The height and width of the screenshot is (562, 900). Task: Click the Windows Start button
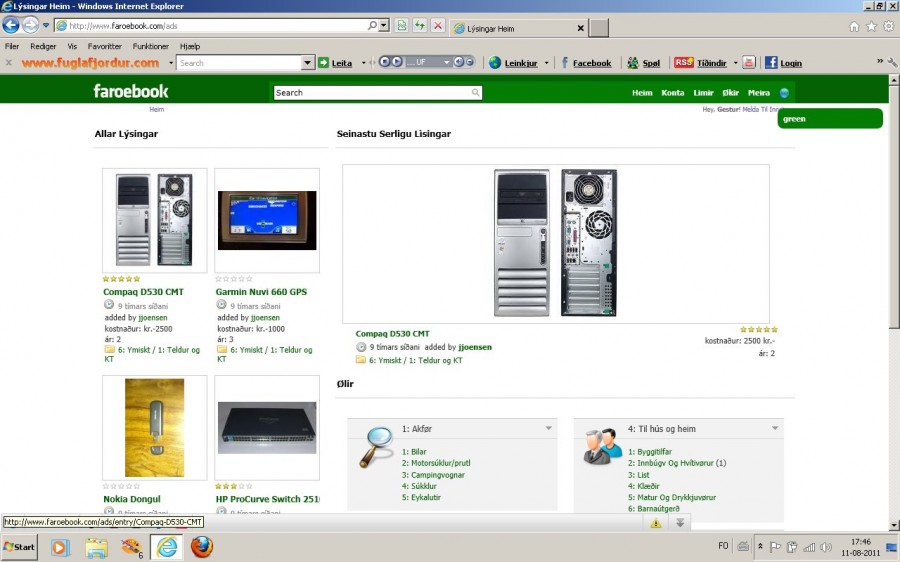tap(19, 547)
